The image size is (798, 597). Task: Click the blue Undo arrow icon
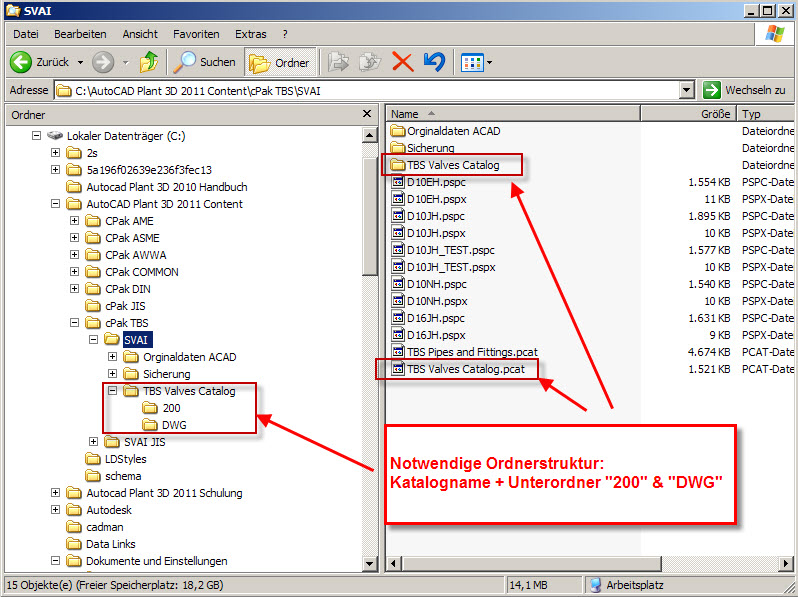tap(434, 62)
